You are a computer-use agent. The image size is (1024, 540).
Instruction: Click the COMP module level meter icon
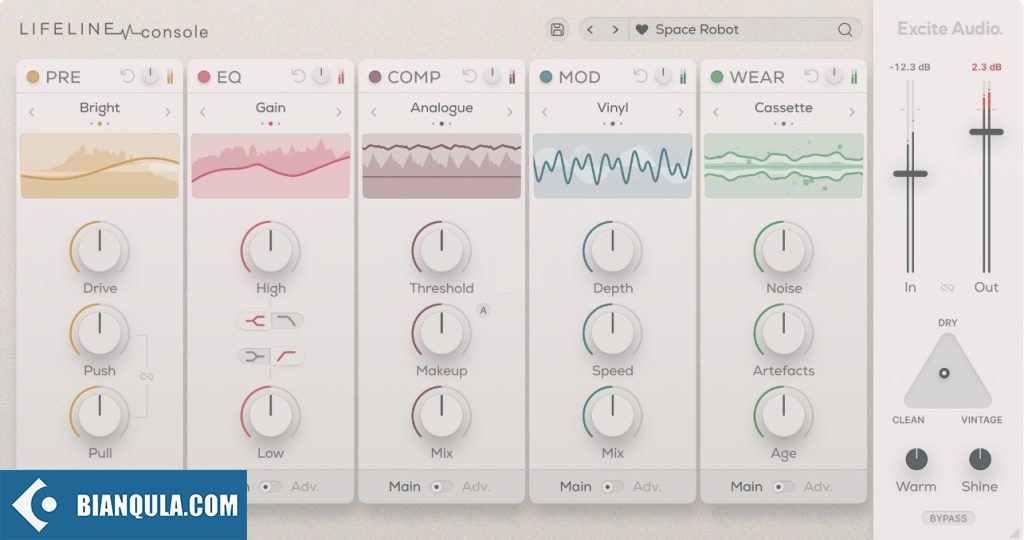(x=512, y=76)
